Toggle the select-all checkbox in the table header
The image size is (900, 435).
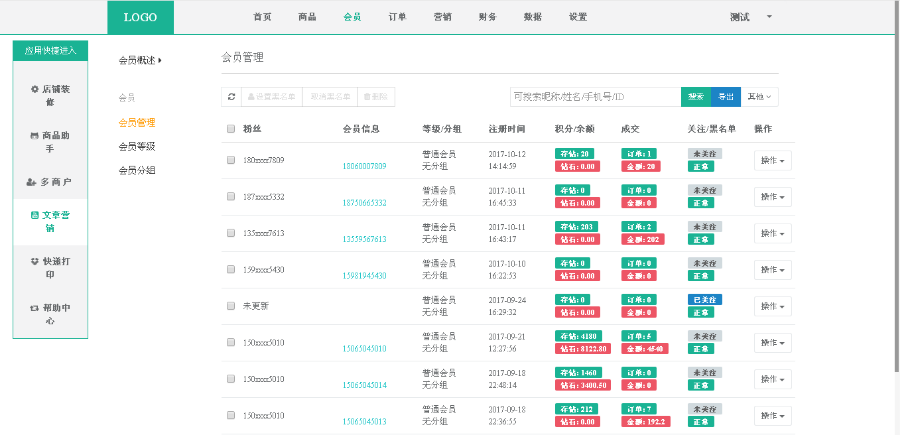tap(231, 129)
